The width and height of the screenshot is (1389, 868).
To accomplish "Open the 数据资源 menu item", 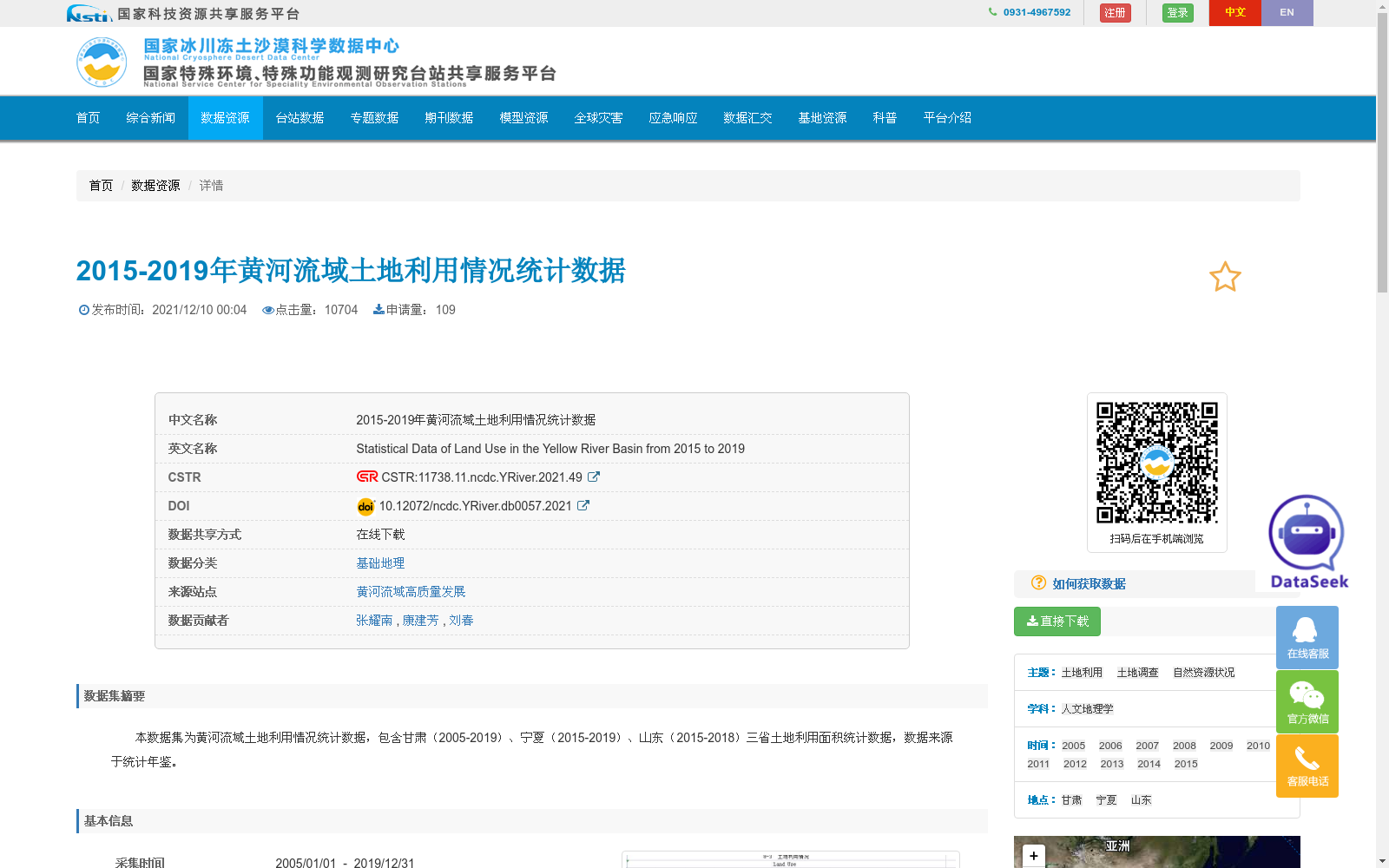I will point(226,118).
